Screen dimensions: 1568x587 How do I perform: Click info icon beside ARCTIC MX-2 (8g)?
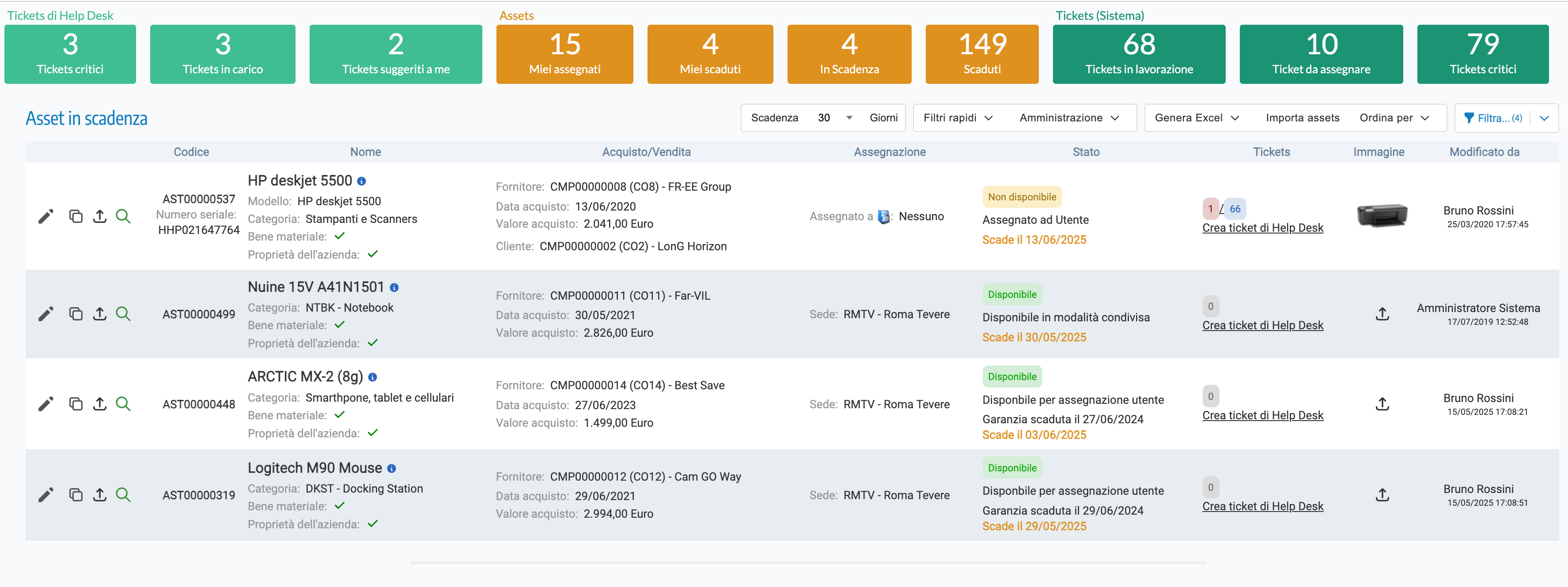372,377
